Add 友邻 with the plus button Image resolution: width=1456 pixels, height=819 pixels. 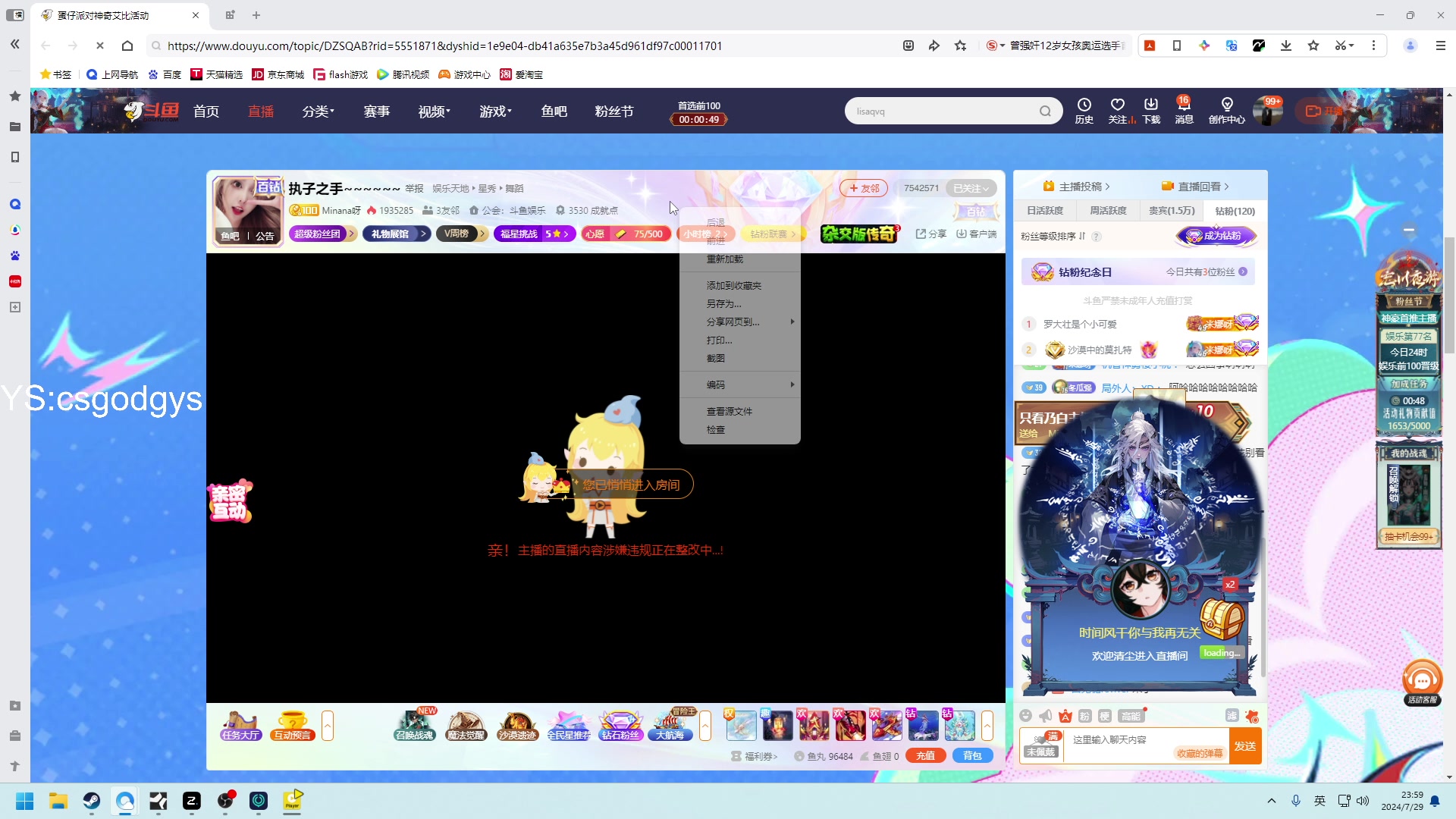[x=863, y=188]
